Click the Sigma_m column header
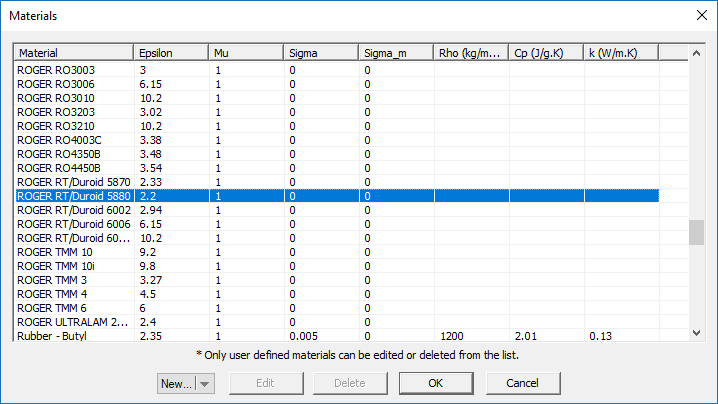 [396, 53]
